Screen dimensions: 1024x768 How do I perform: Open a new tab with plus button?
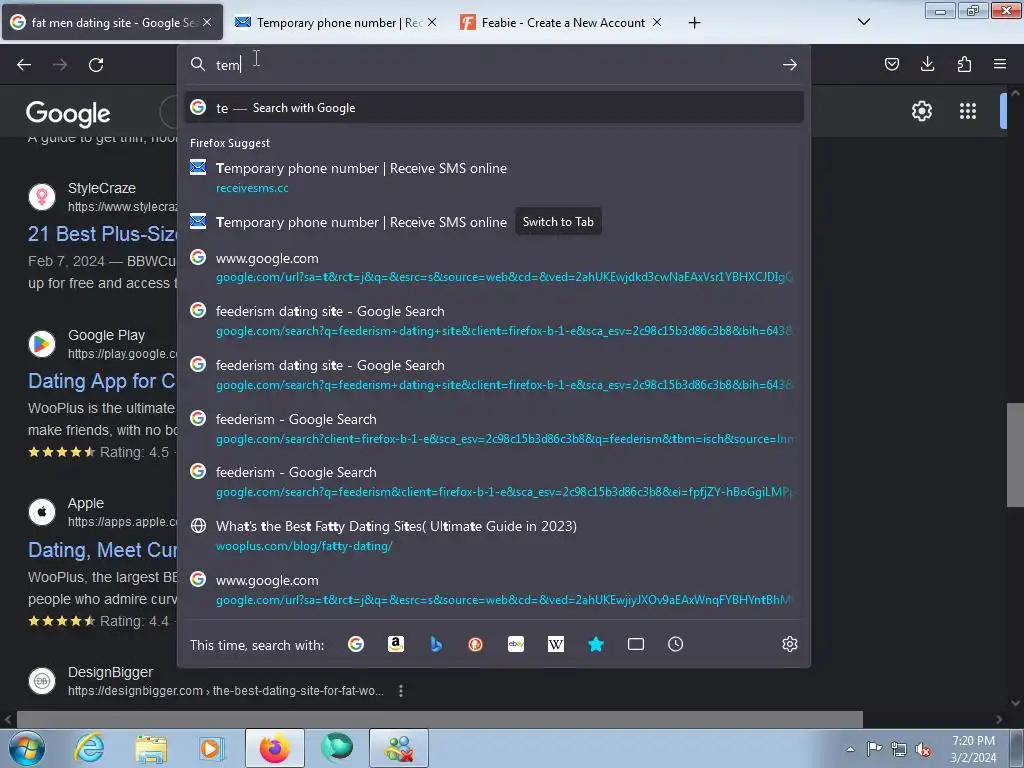pos(694,23)
